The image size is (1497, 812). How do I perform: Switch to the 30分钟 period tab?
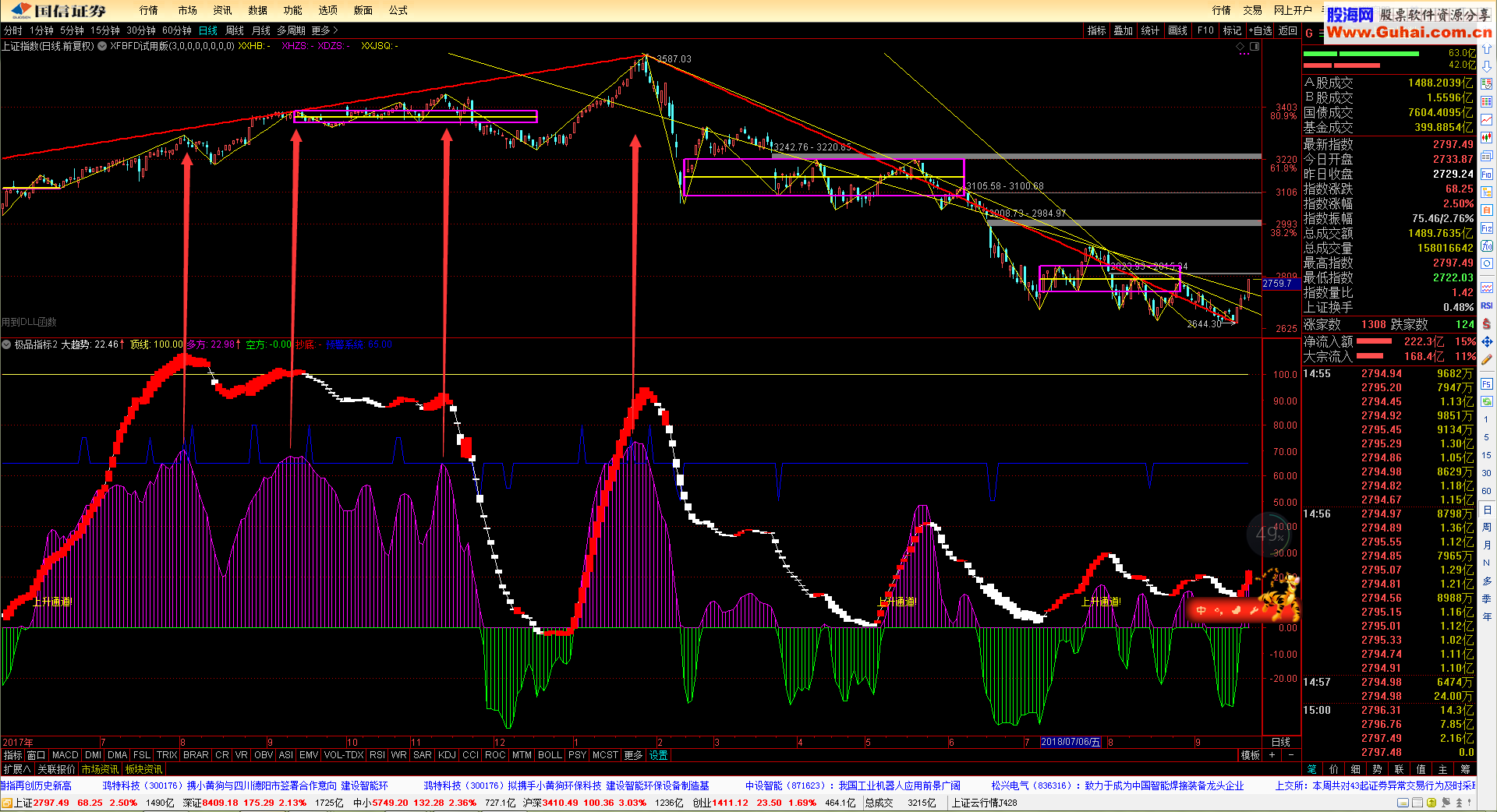coord(141,30)
